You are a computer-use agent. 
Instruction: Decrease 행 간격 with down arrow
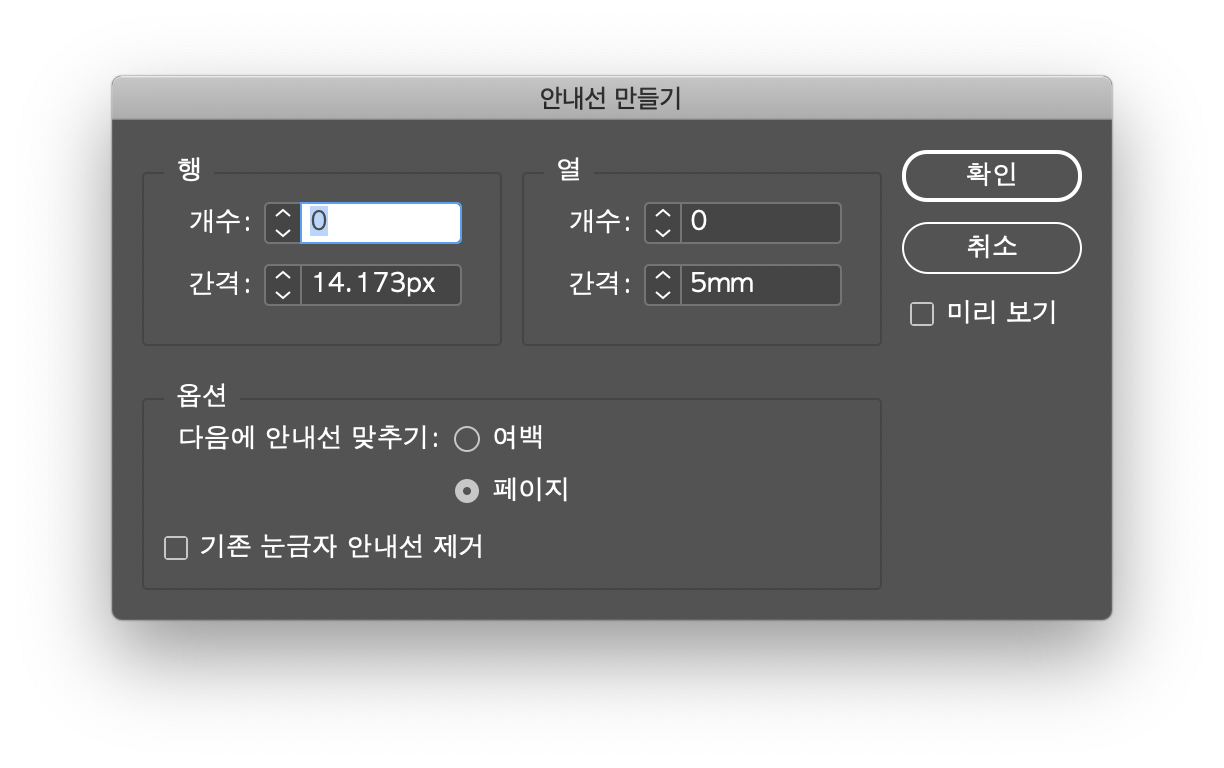coord(283,294)
